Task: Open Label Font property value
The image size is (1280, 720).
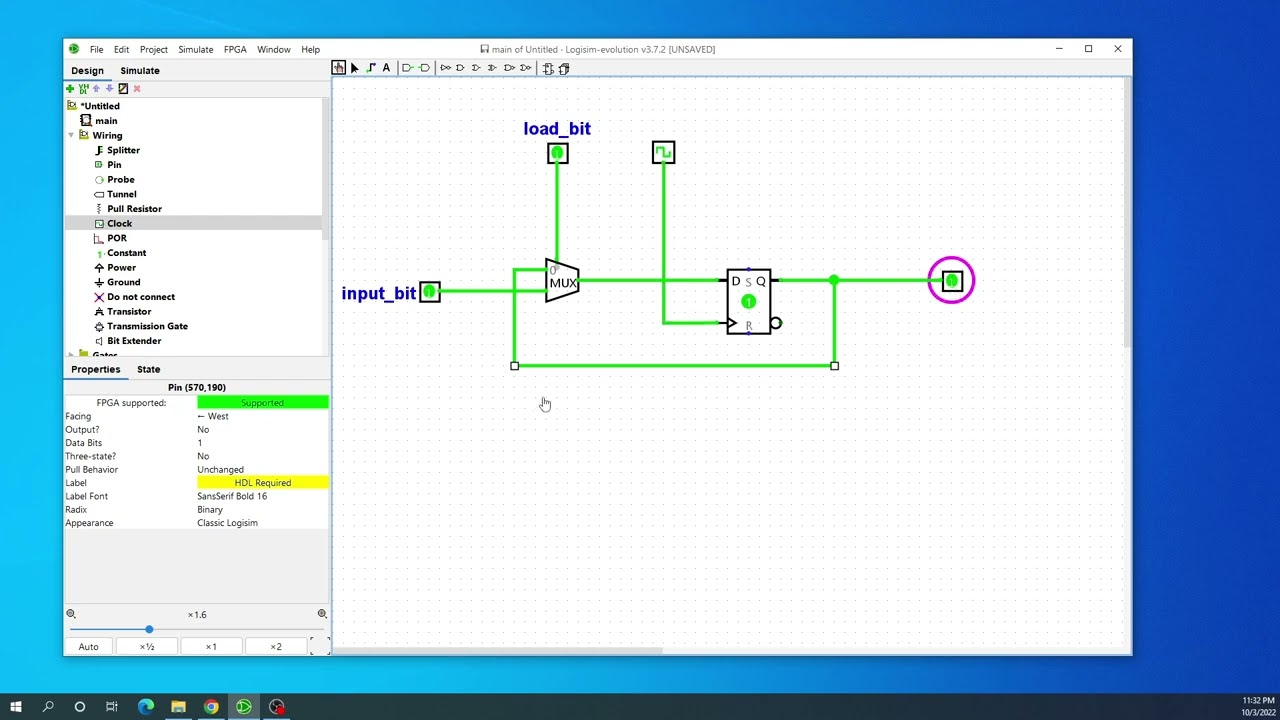Action: (262, 496)
